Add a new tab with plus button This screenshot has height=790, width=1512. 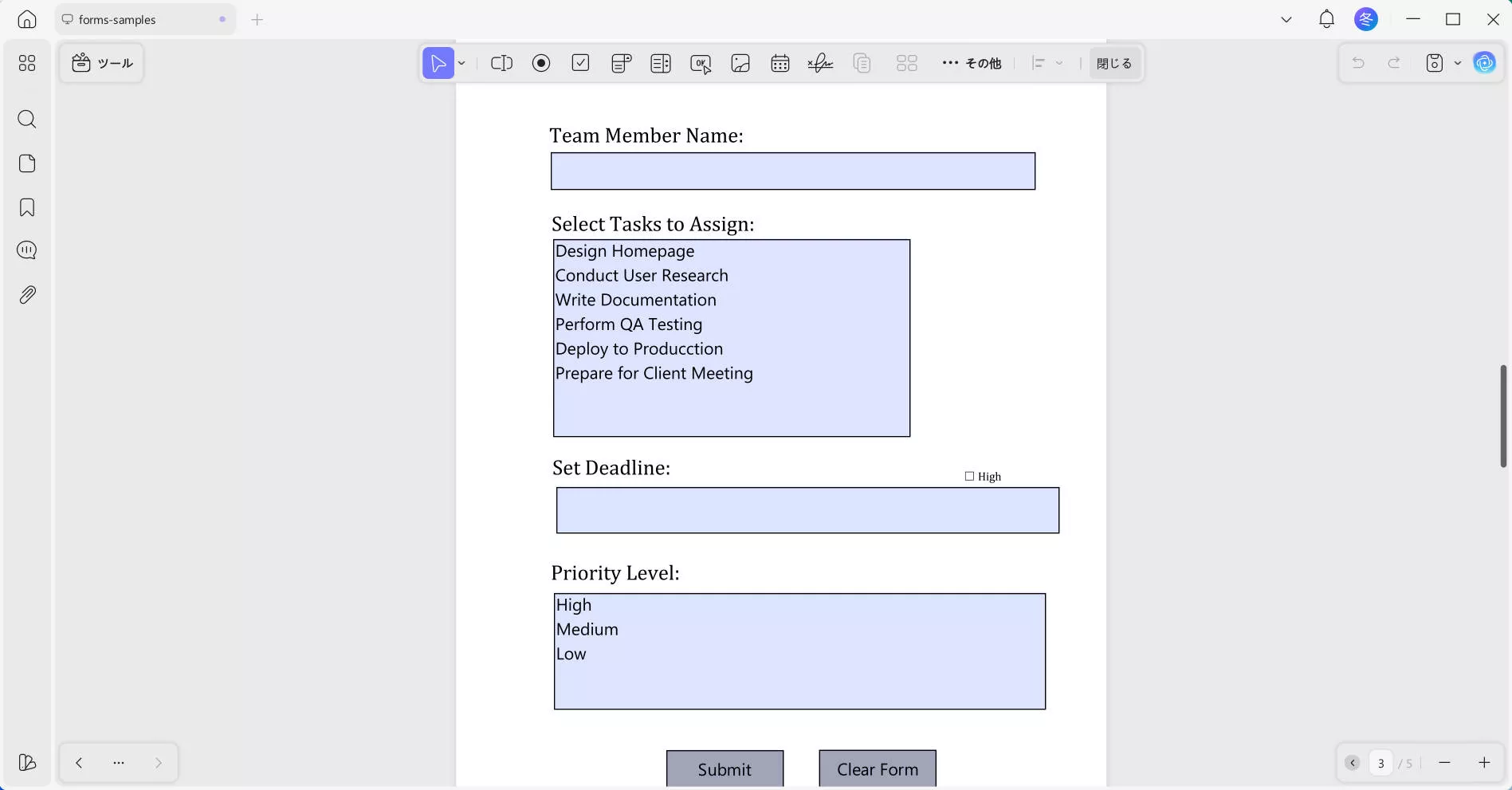click(x=257, y=20)
